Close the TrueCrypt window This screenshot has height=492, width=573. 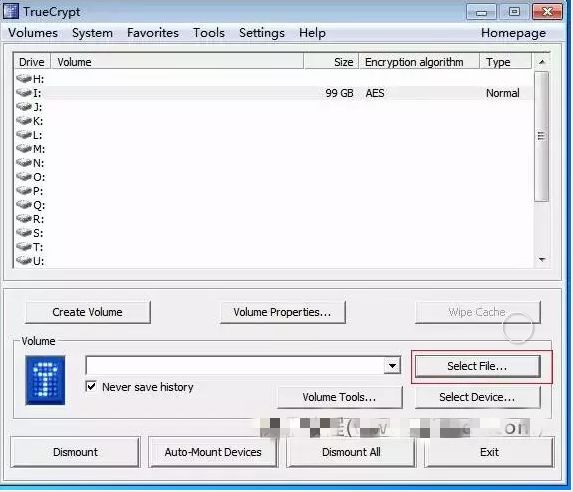[x=547, y=12]
